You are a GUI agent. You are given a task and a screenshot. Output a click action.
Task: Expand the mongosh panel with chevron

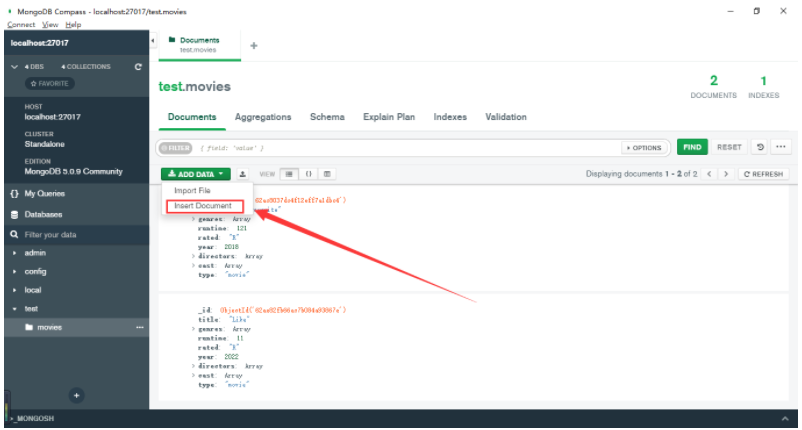pos(785,419)
